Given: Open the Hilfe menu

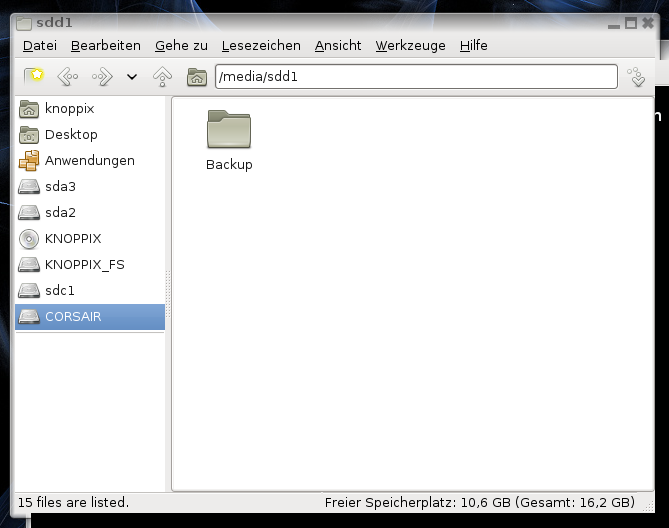Looking at the screenshot, I should tap(474, 46).
